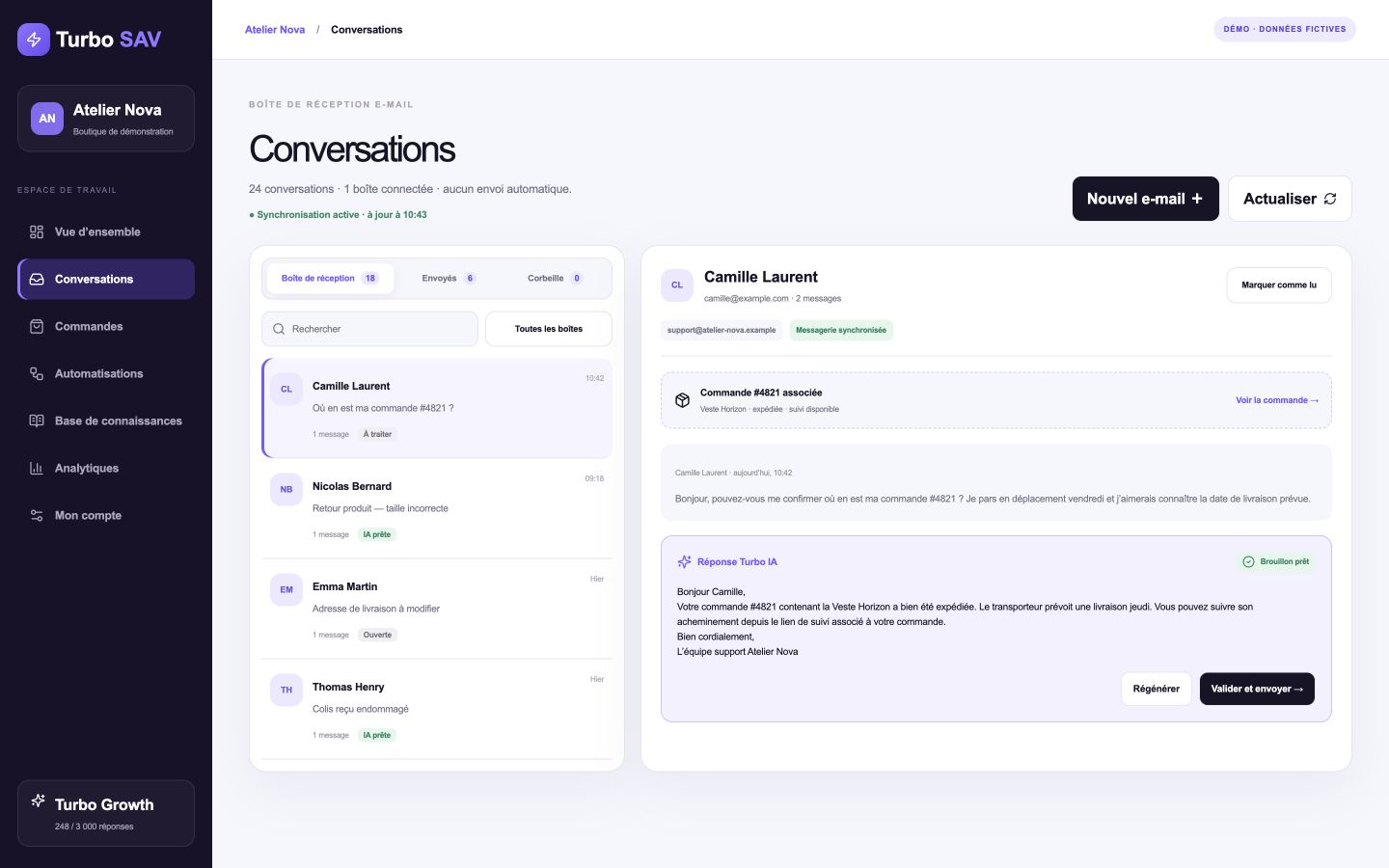
Task: Click the package icon beside Commande #4821
Action: pyautogui.click(x=682, y=400)
